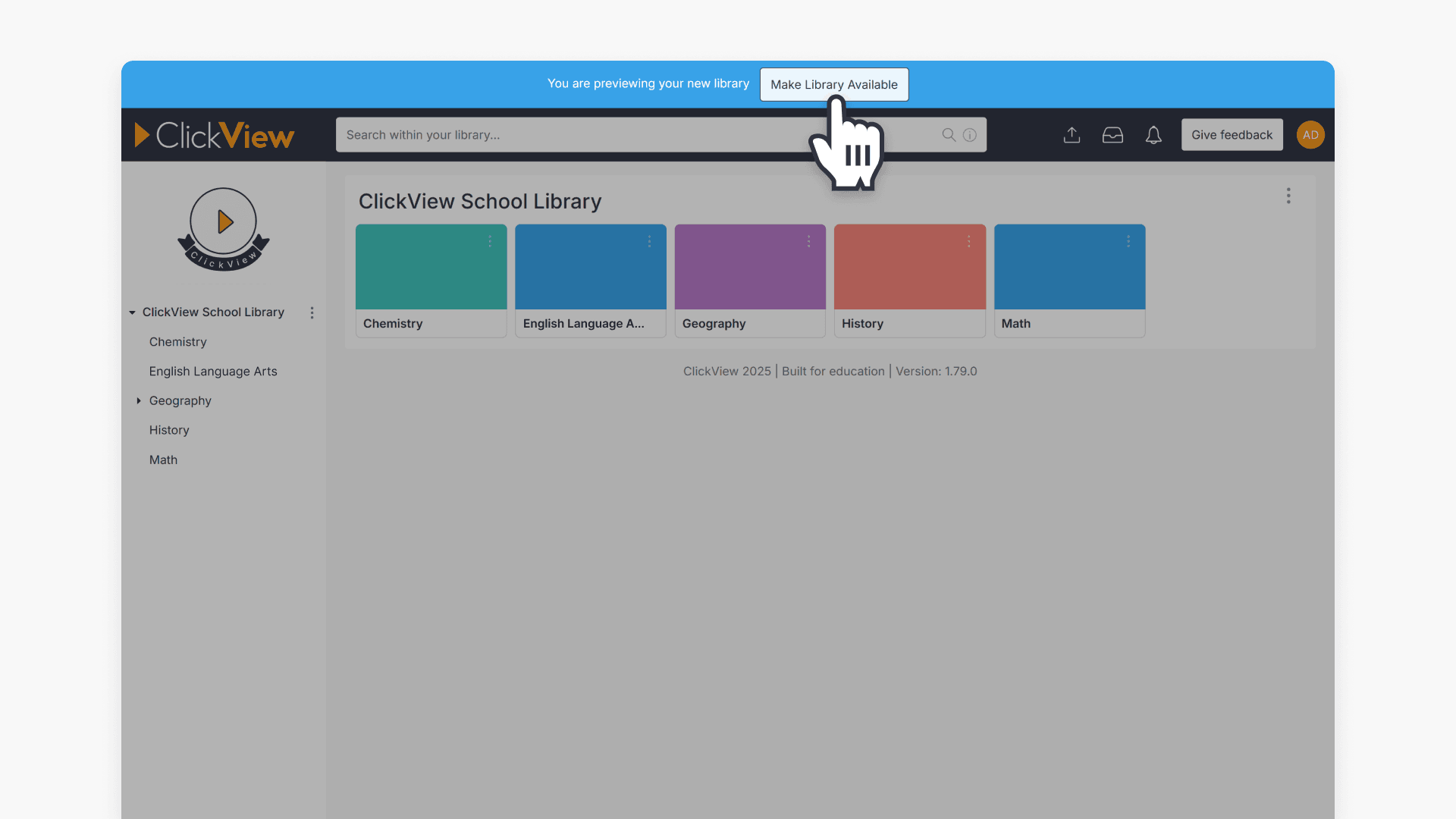The width and height of the screenshot is (1456, 819).
Task: Click the info icon inside the search bar
Action: 970,134
